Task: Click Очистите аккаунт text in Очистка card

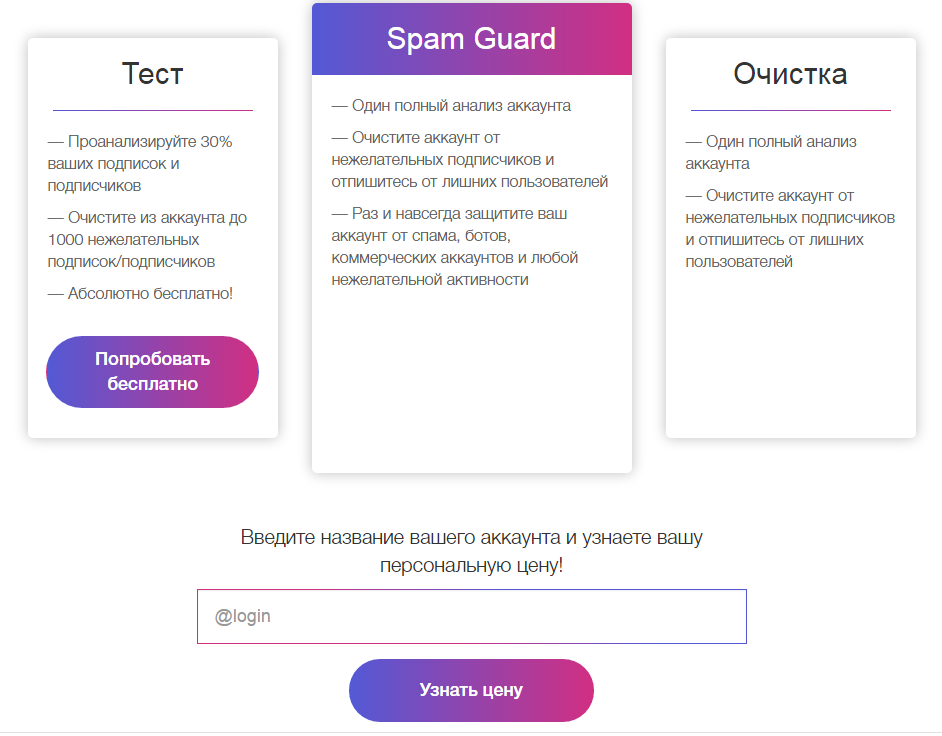Action: click(x=790, y=228)
